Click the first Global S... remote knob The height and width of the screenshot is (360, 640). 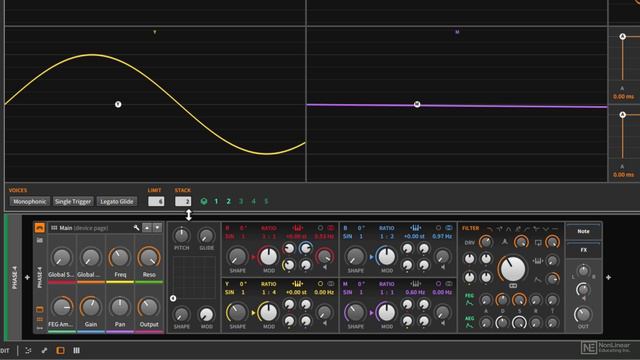point(62,258)
